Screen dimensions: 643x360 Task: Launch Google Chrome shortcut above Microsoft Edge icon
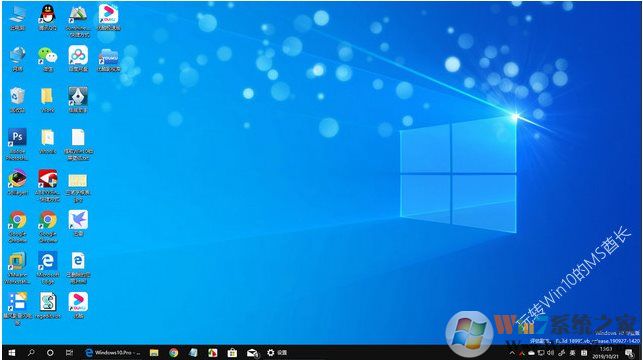(x=48, y=226)
